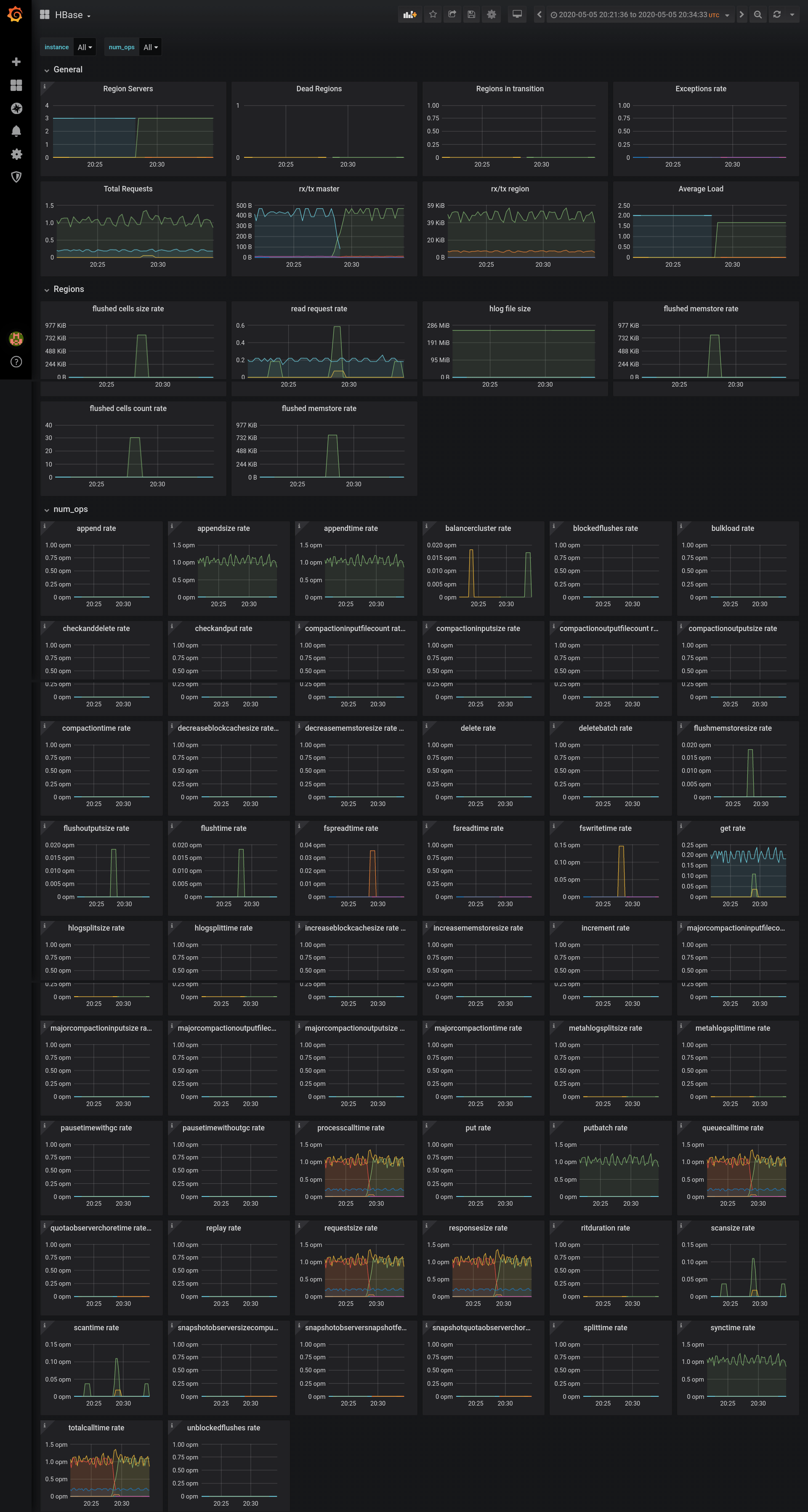Open the Share dashboard dialog

click(452, 15)
